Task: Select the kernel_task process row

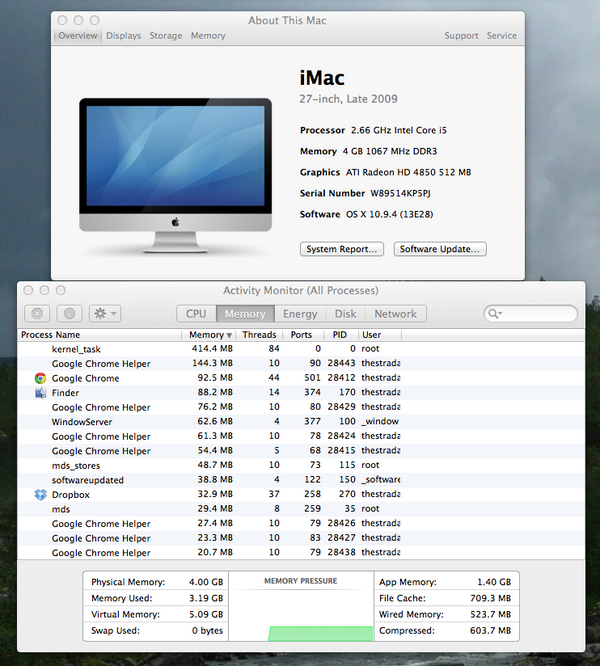Action: (x=301, y=349)
